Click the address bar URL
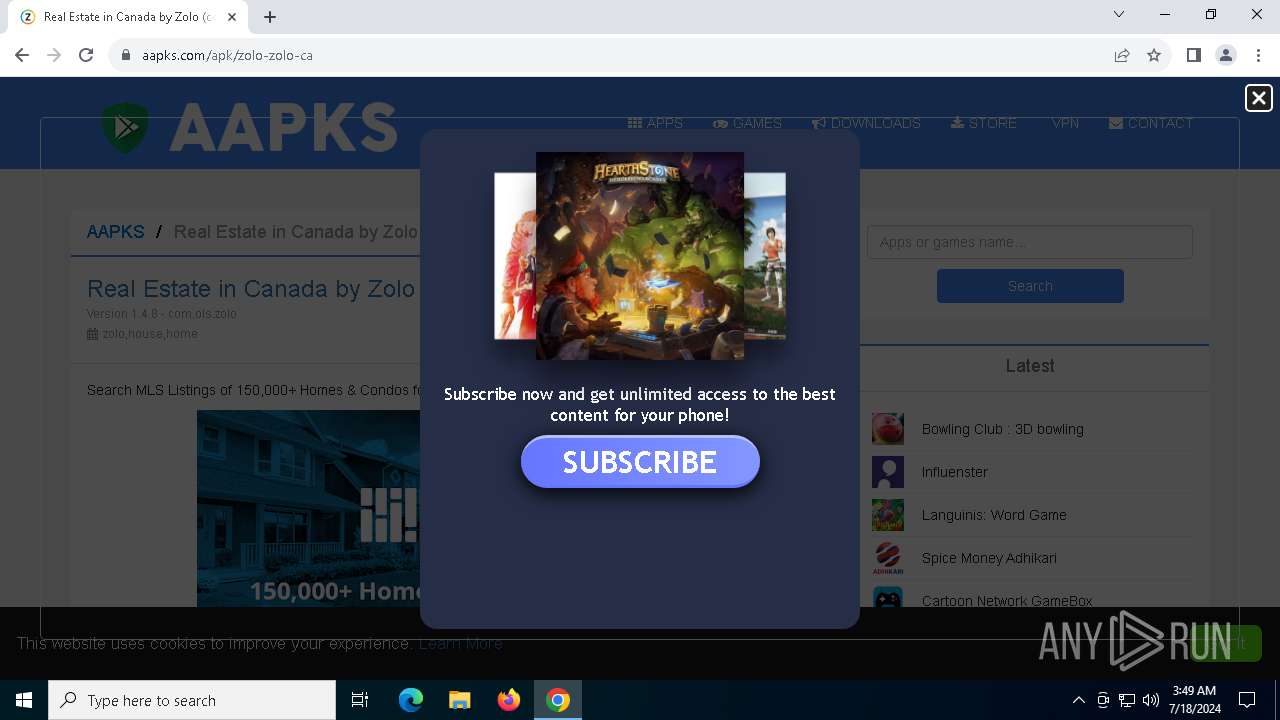This screenshot has width=1280, height=720. pos(227,55)
